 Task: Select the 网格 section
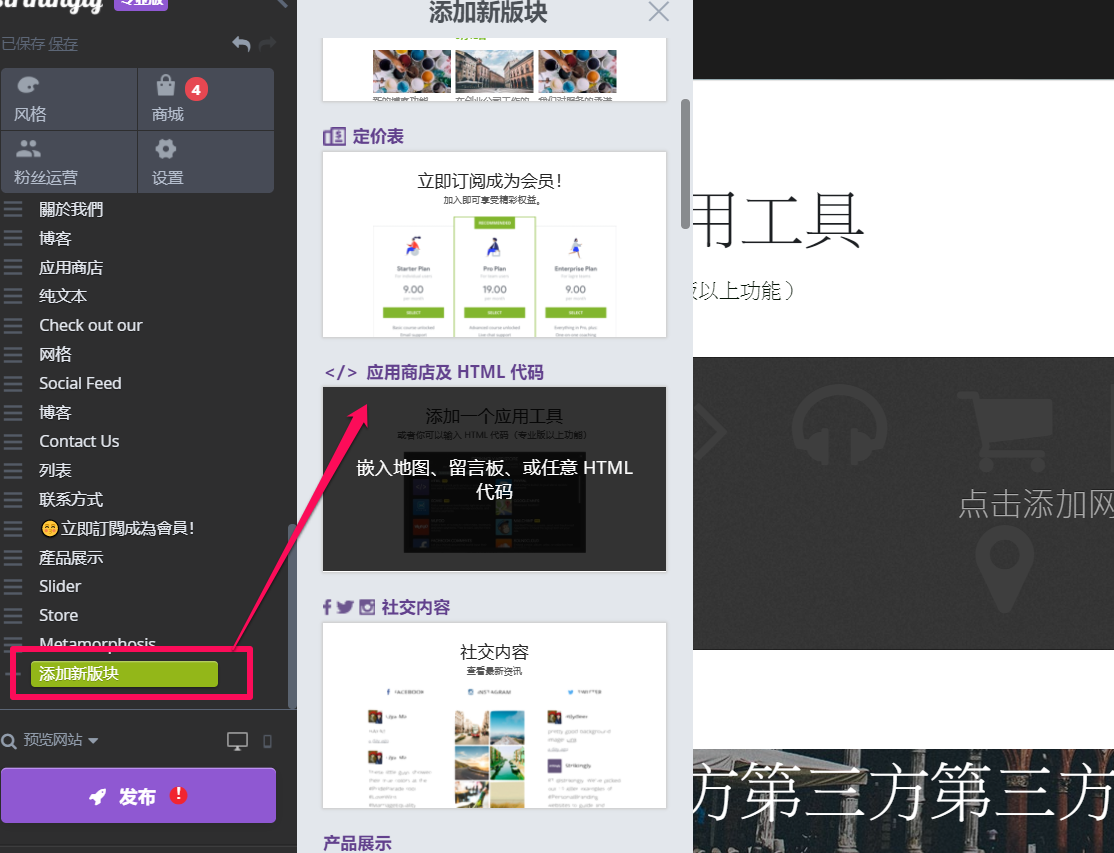coord(55,354)
